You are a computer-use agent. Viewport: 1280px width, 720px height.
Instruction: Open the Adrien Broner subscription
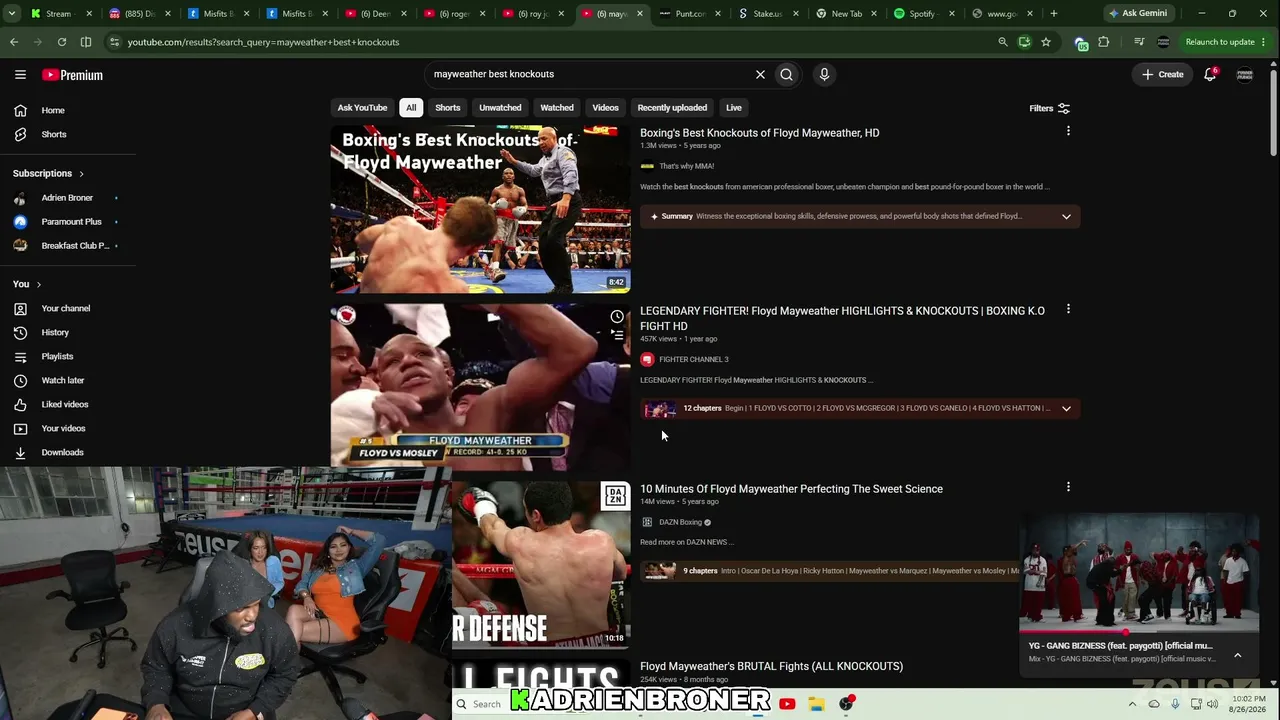click(x=68, y=198)
